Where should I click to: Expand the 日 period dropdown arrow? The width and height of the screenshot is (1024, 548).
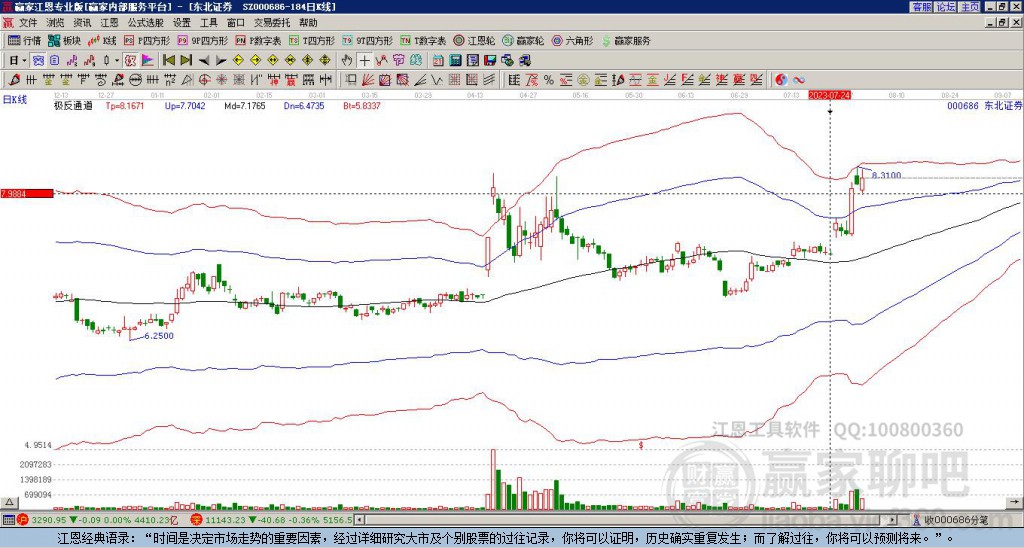(x=25, y=61)
